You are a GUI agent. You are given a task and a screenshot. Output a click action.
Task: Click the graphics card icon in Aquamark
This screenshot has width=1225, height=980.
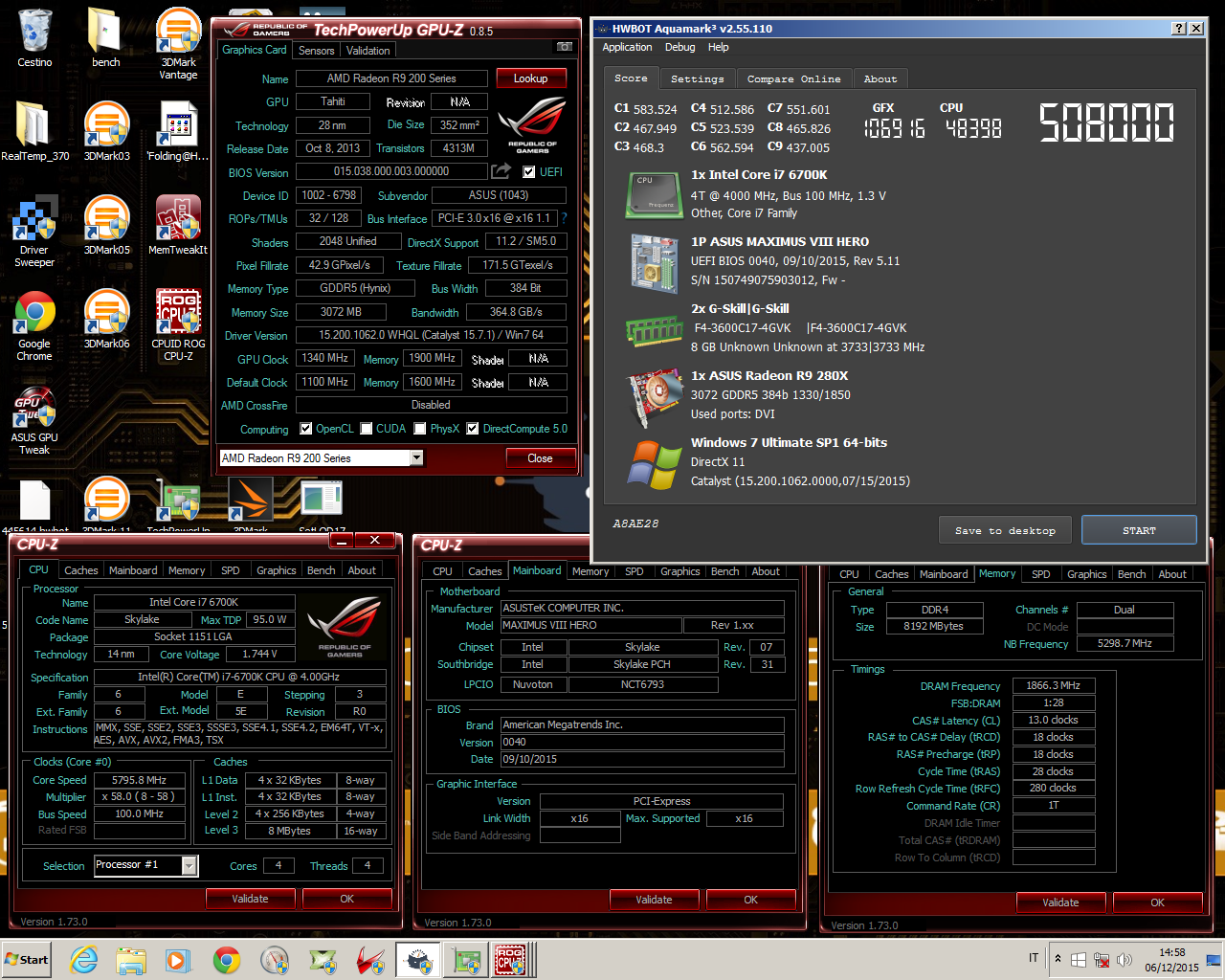654,398
